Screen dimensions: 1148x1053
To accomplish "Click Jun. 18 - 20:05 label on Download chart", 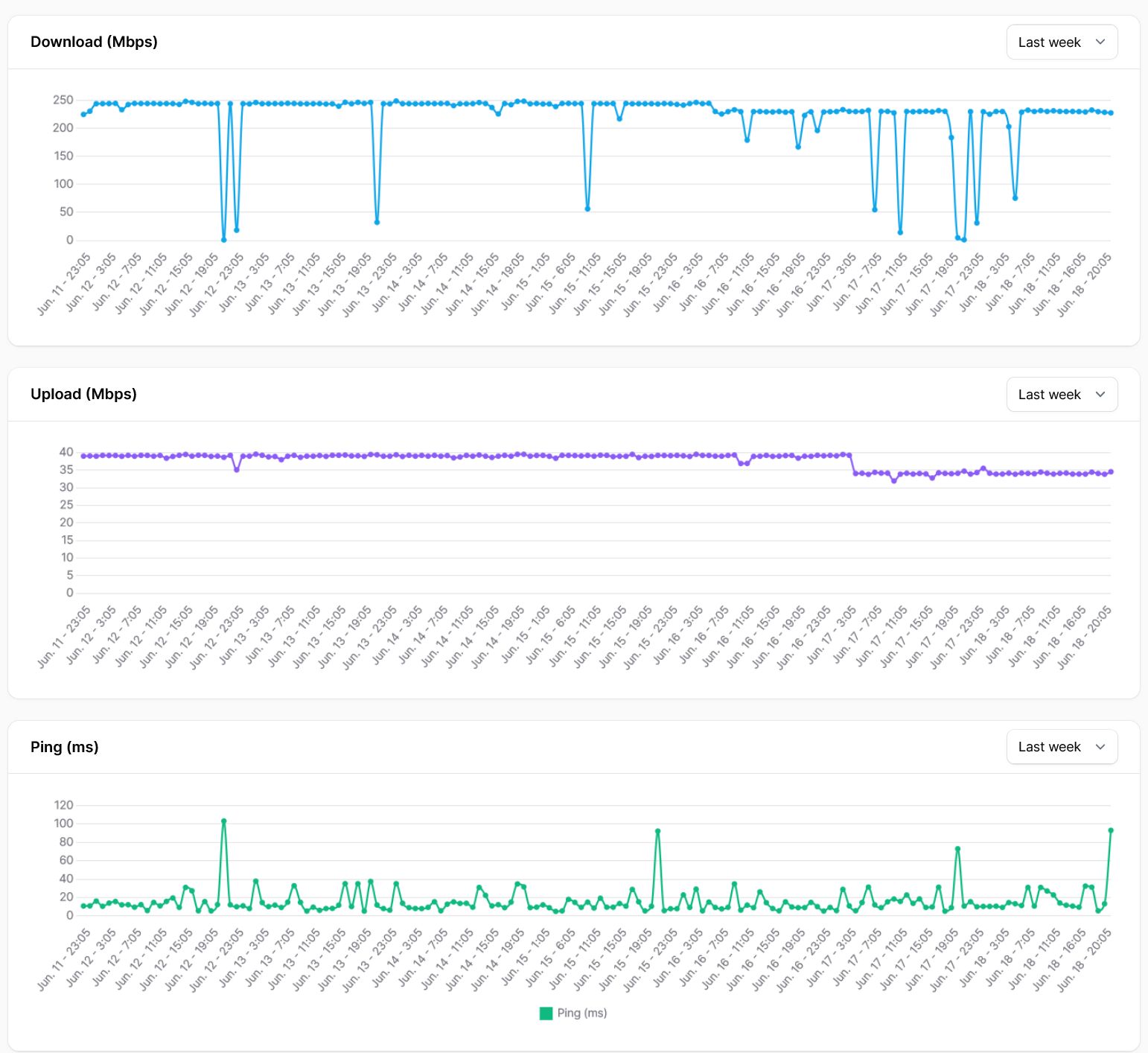I will (1084, 284).
